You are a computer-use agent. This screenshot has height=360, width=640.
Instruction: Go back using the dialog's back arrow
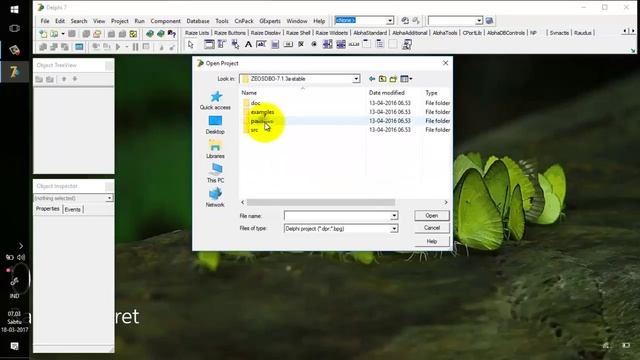(x=372, y=79)
